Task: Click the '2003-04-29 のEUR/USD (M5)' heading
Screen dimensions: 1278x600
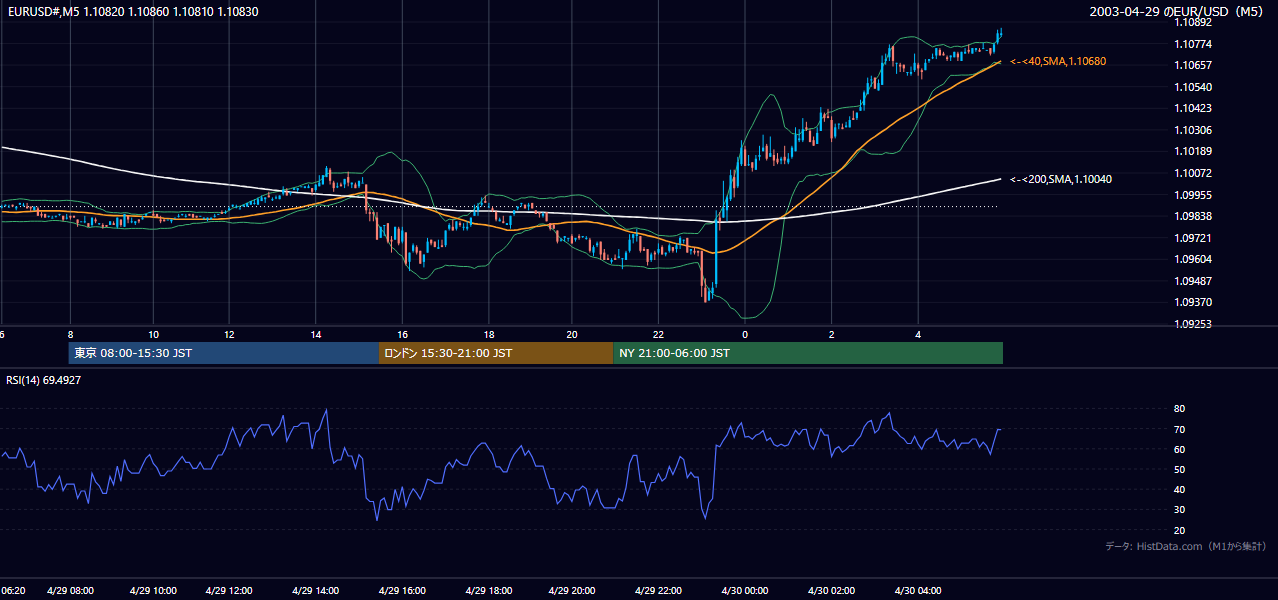Action: pos(1178,12)
